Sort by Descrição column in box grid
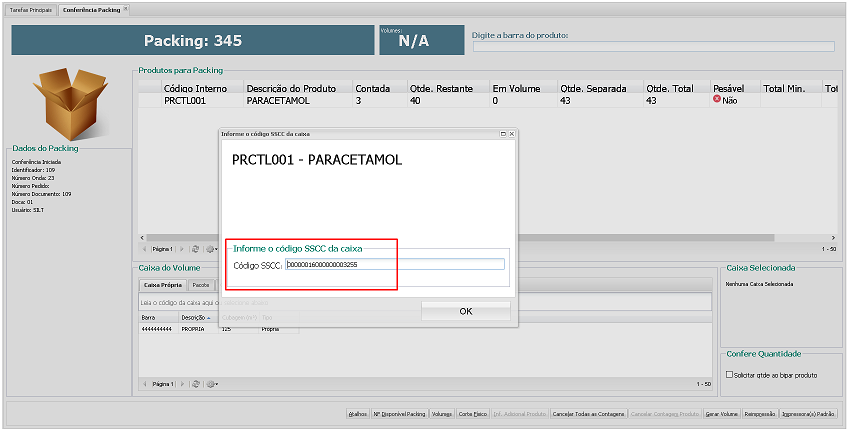Image resolution: width=849 pixels, height=432 pixels. point(199,318)
